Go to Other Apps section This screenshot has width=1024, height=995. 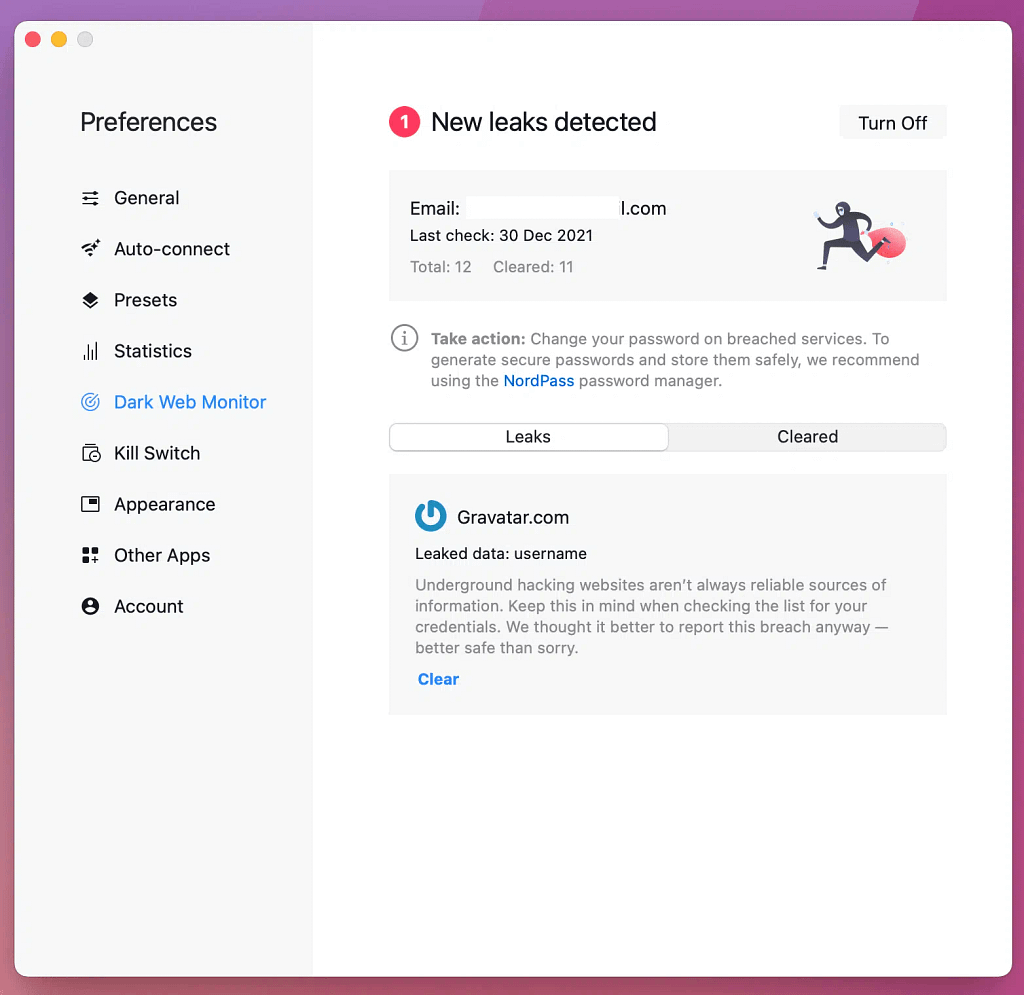[162, 555]
